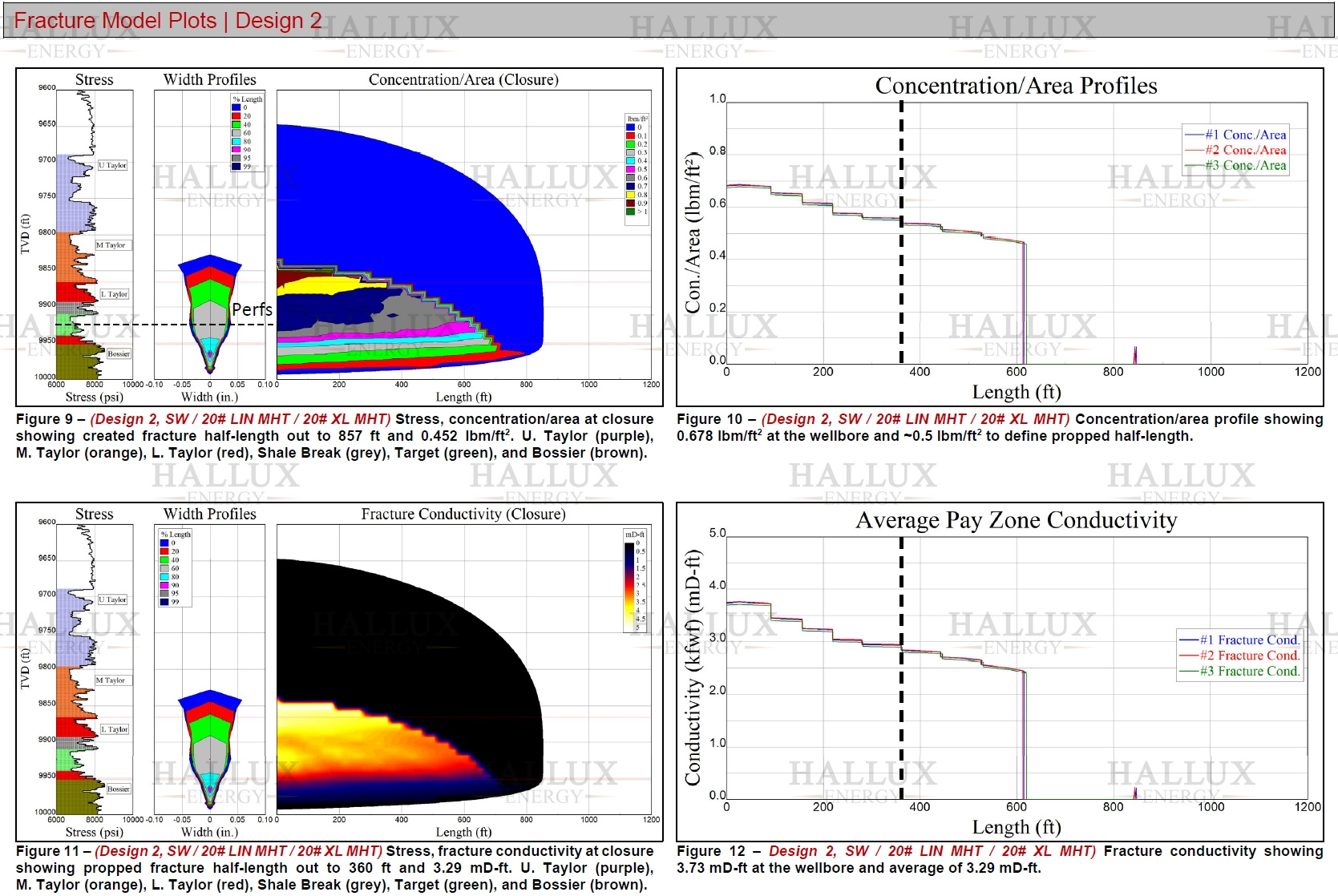Click the U Taylor label in Figure 9's stress plot

[x=112, y=165]
